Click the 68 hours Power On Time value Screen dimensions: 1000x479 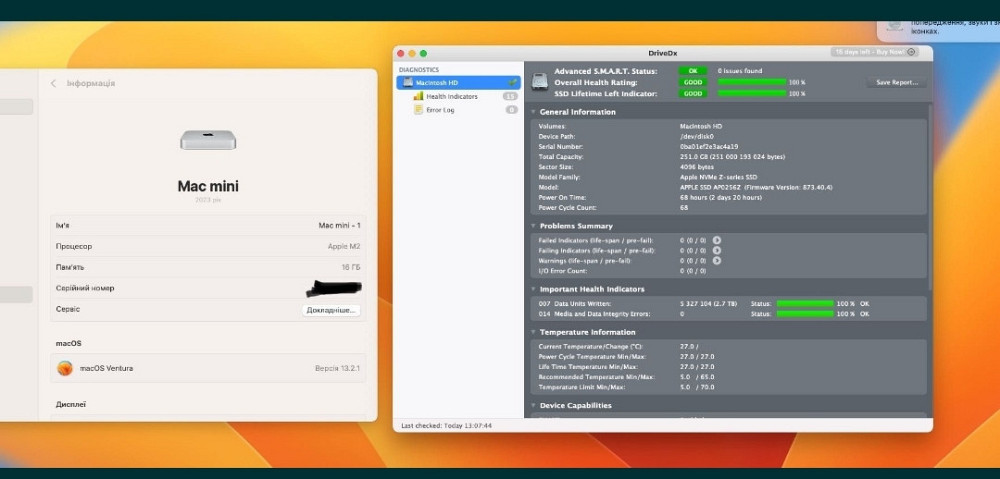click(x=721, y=198)
